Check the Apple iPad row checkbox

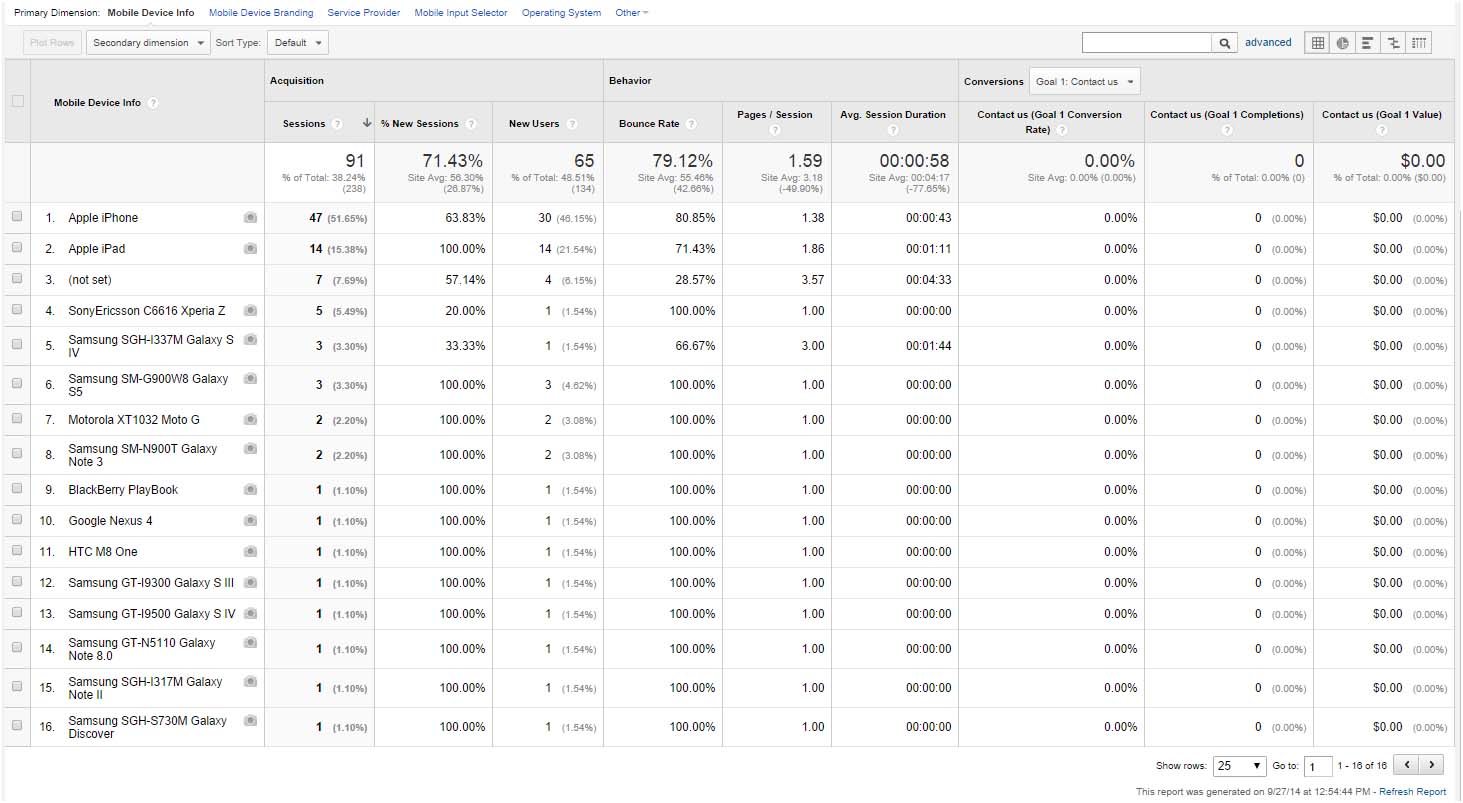coord(16,248)
